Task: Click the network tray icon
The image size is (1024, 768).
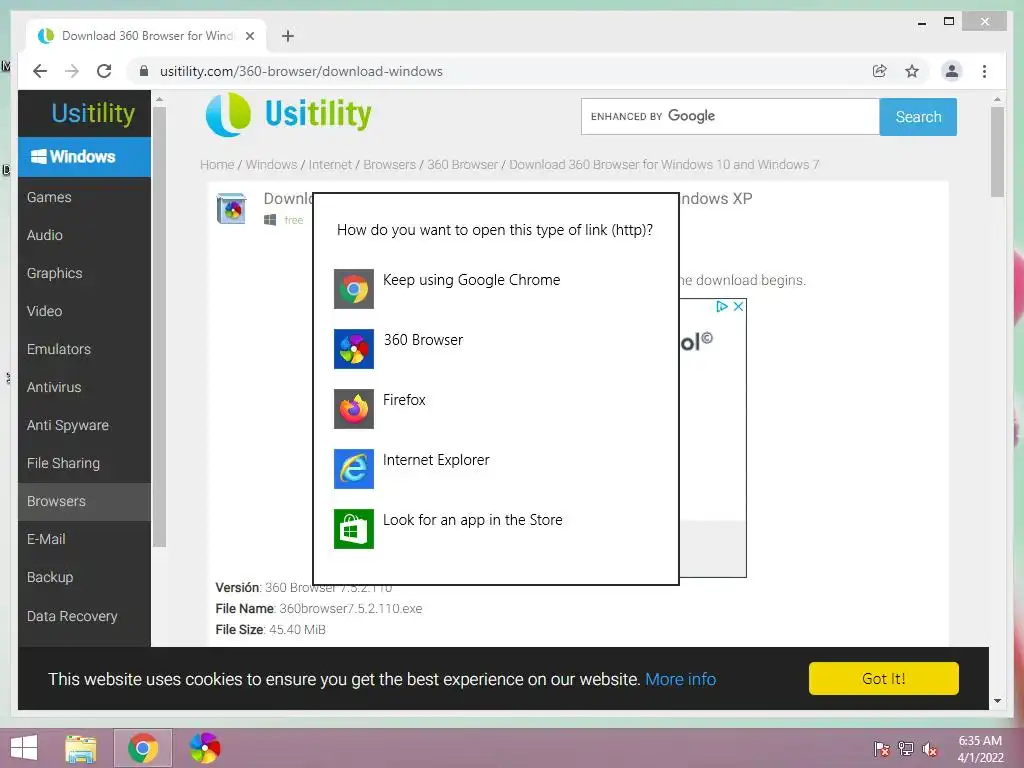Action: pos(906,749)
